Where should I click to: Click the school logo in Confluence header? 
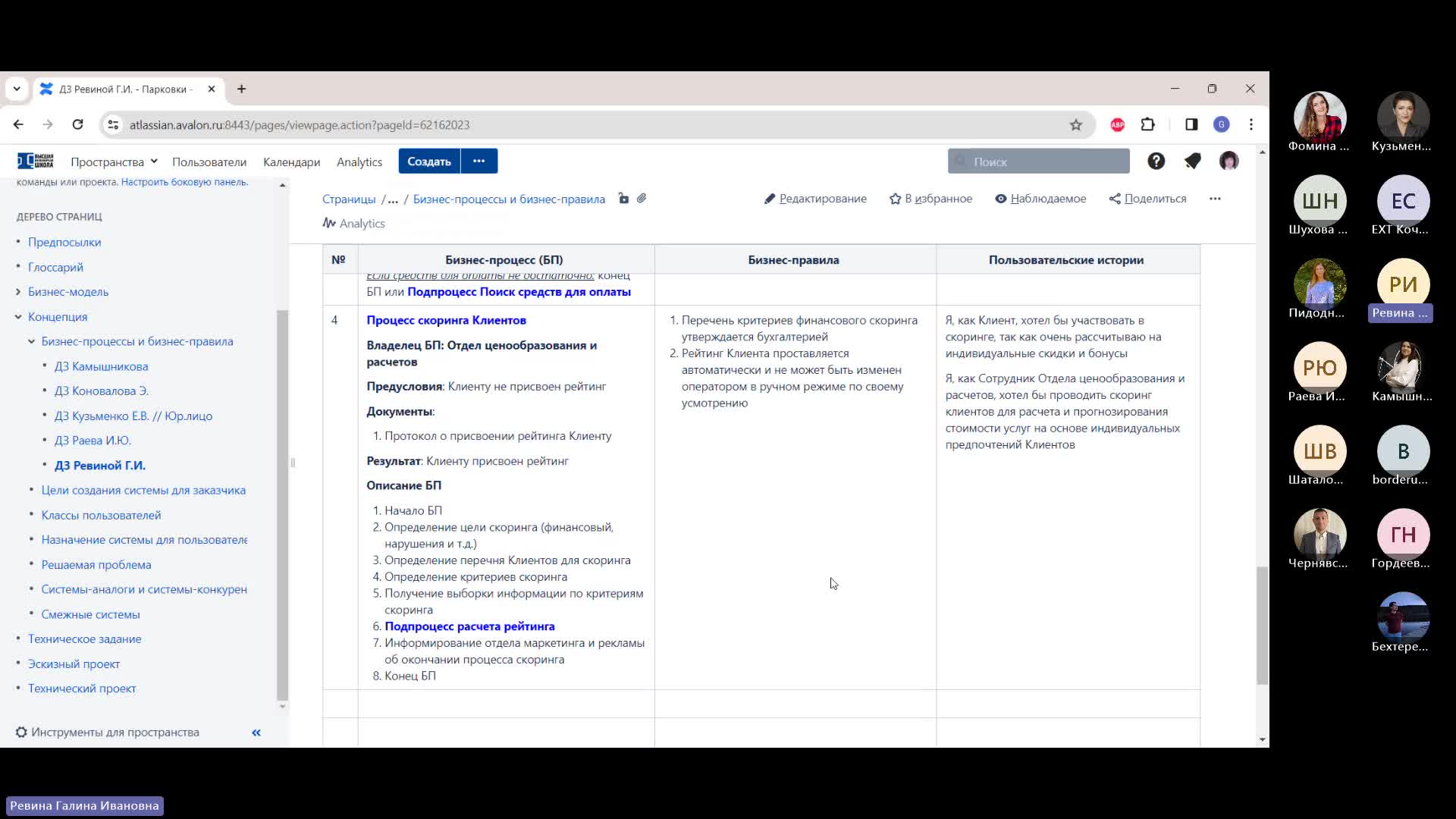tap(36, 161)
